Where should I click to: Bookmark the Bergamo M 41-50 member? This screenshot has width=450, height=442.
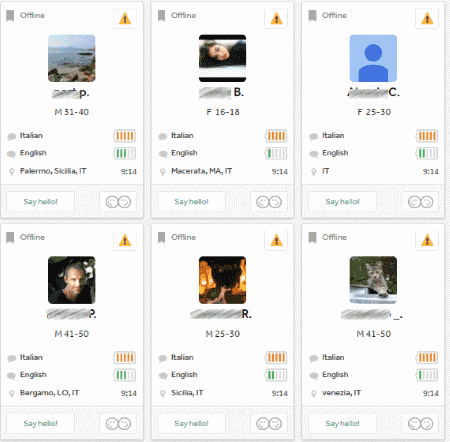[x=10, y=238]
